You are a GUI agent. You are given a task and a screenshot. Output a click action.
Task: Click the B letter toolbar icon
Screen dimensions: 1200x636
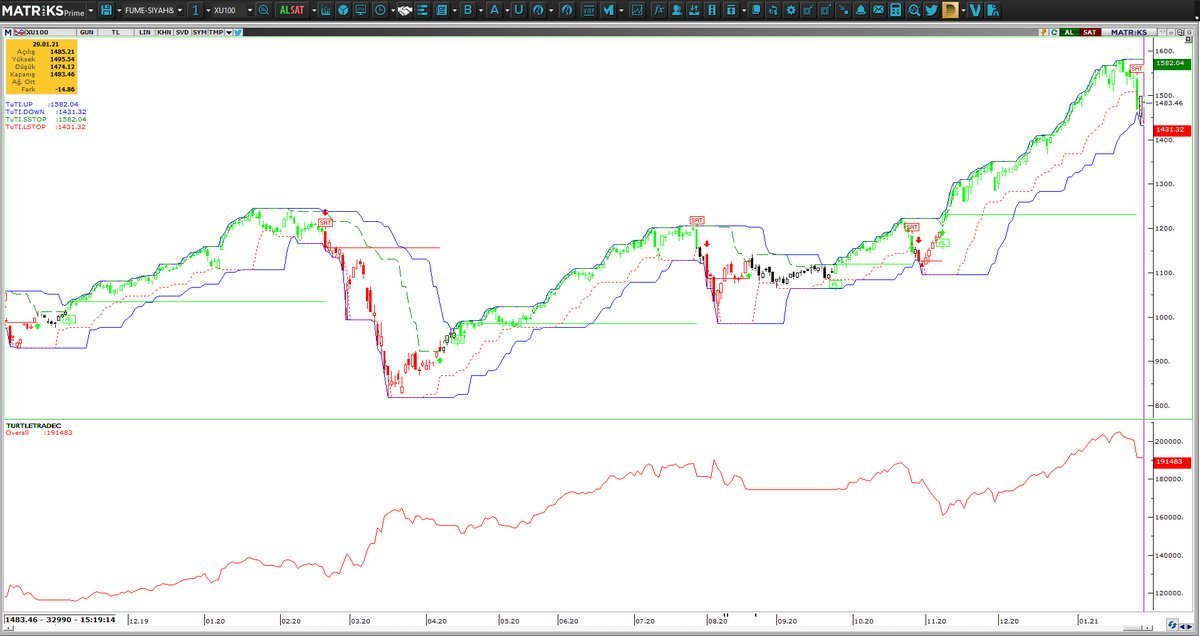tap(468, 10)
